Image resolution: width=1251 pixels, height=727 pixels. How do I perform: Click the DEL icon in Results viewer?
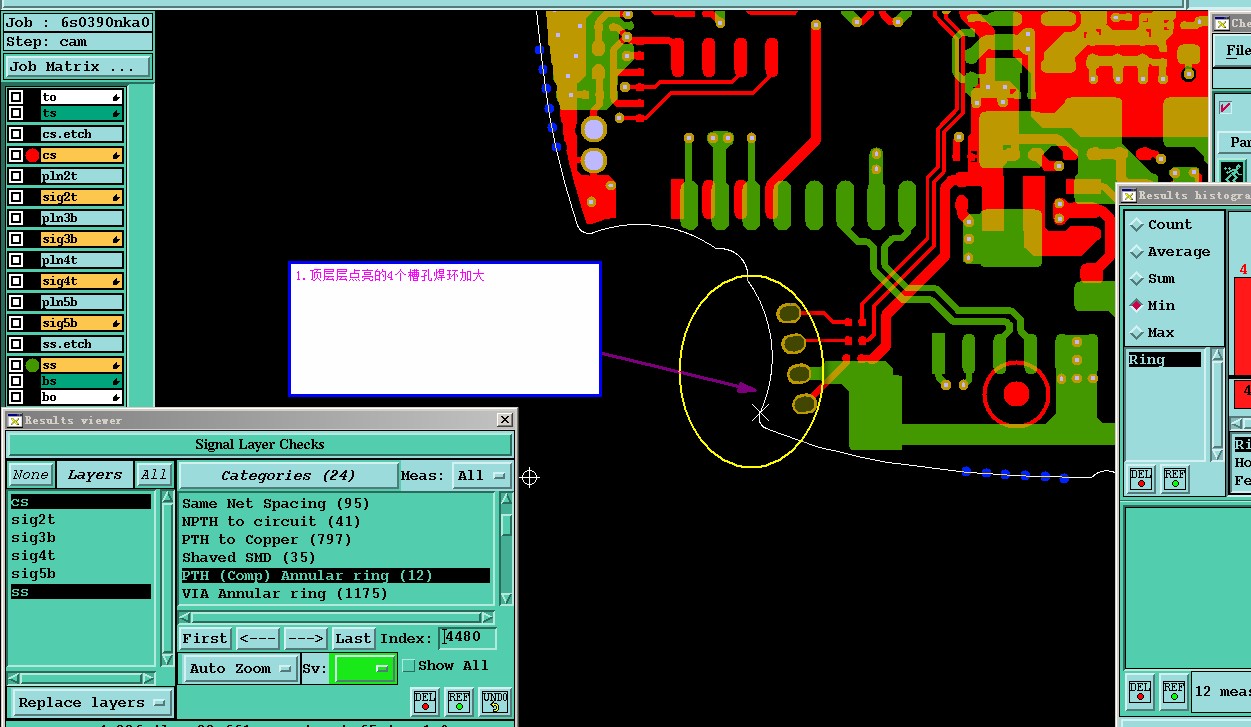pos(425,701)
